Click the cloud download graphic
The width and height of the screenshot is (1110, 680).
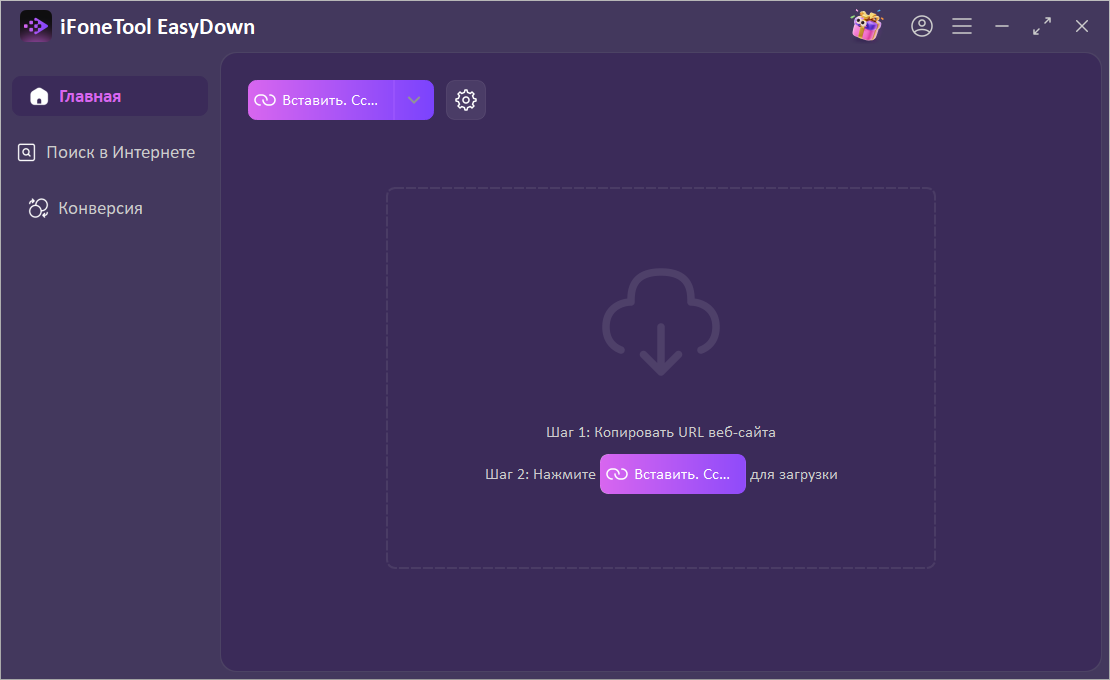tap(660, 322)
